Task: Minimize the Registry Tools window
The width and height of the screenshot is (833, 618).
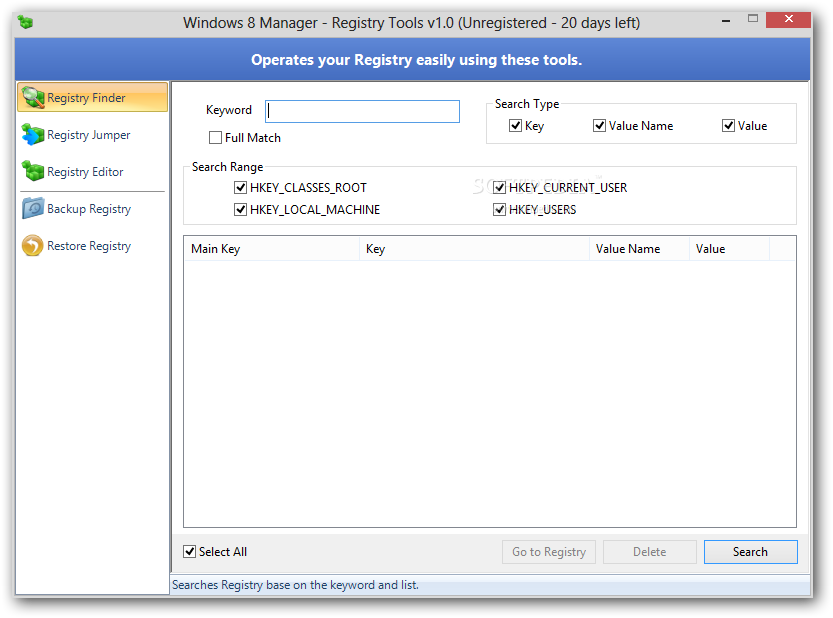Action: coord(726,20)
